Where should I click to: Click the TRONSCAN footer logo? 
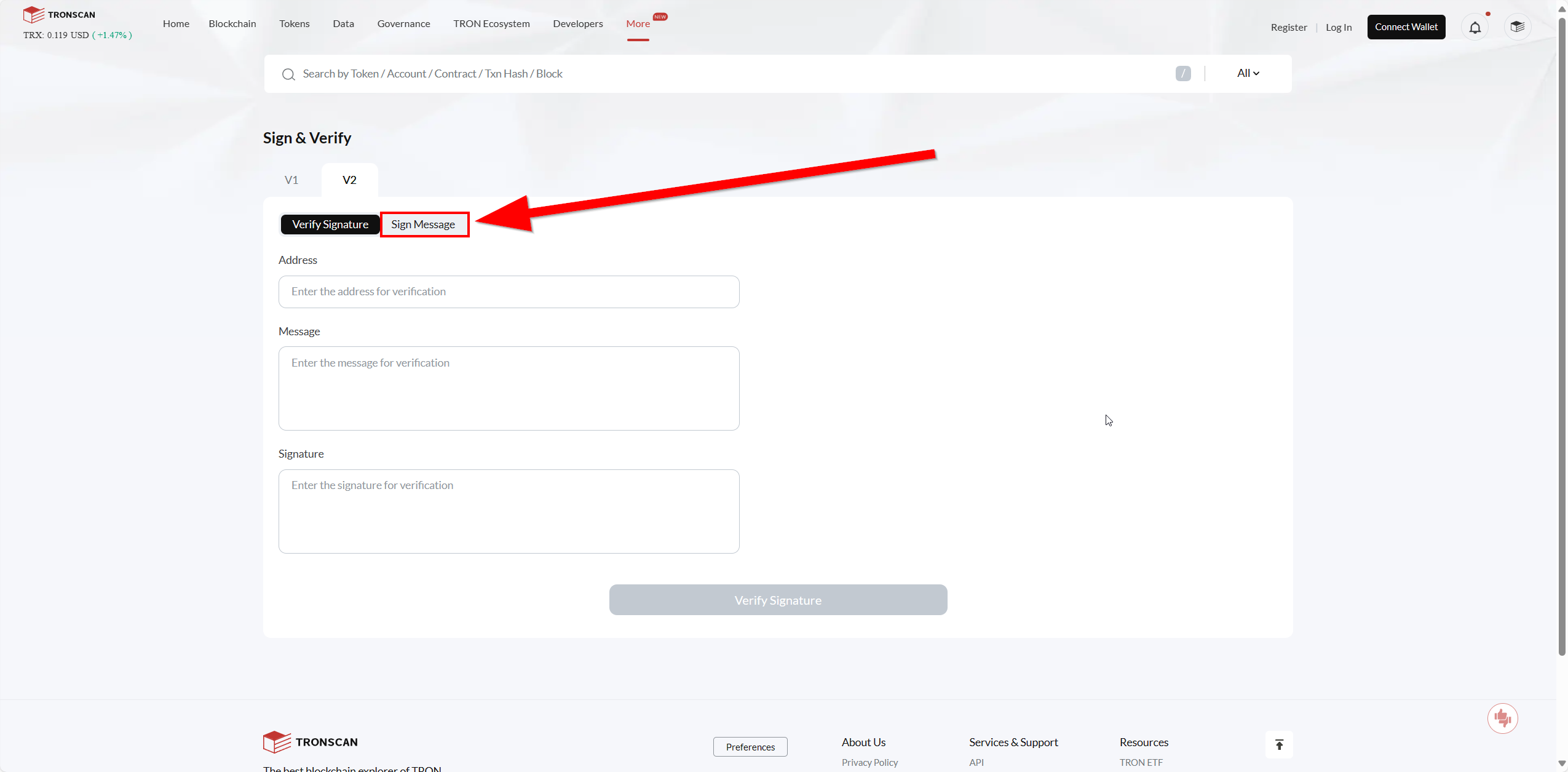click(311, 742)
